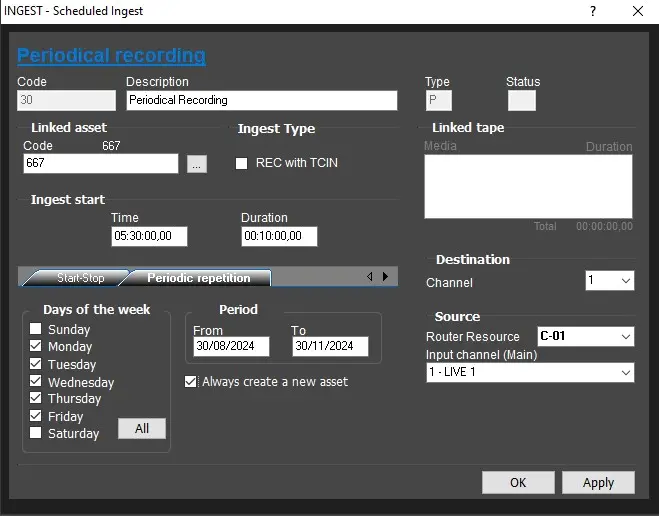Open the Destination Channel dropdown

[609, 281]
